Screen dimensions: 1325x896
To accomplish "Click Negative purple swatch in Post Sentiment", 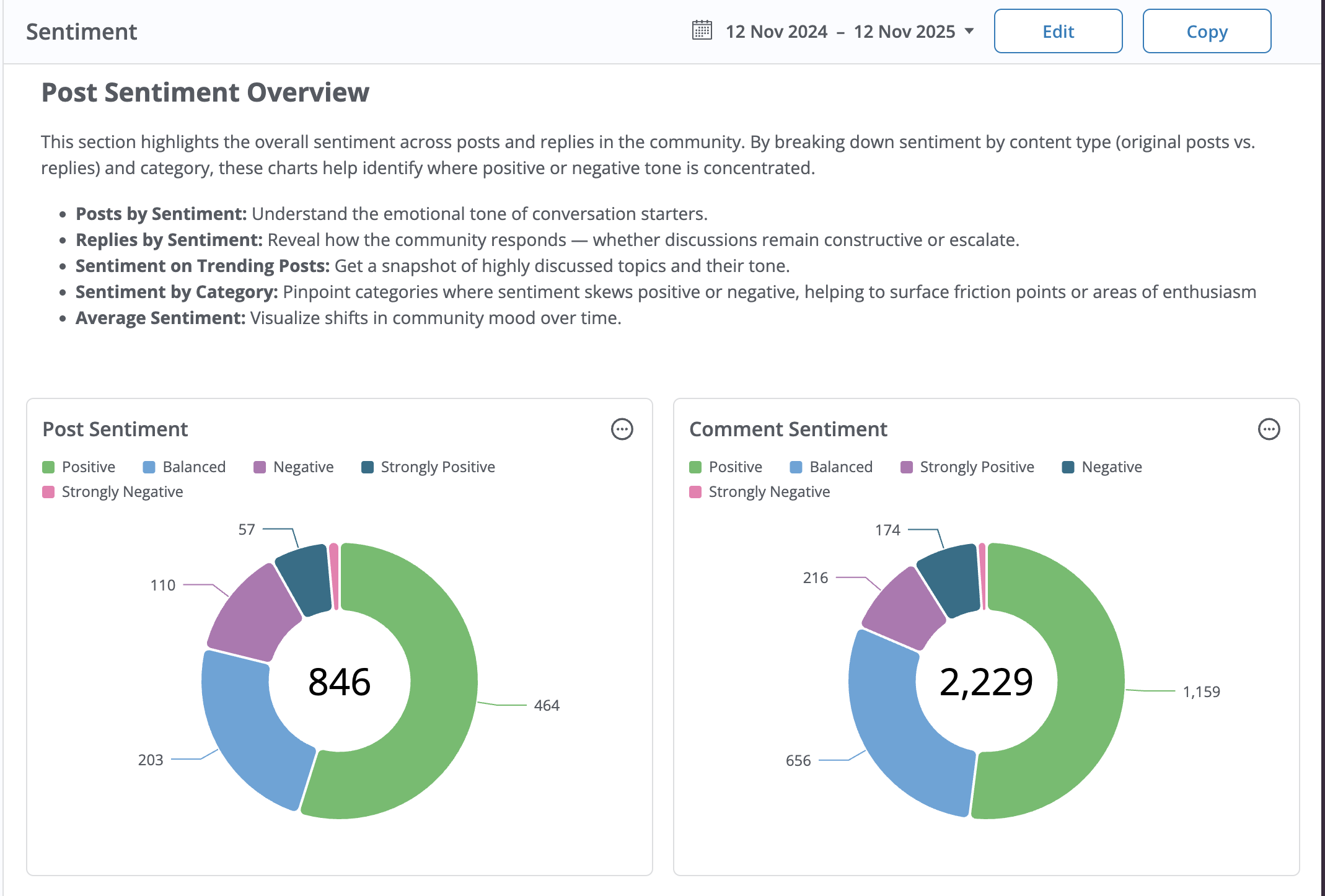I will 260,467.
